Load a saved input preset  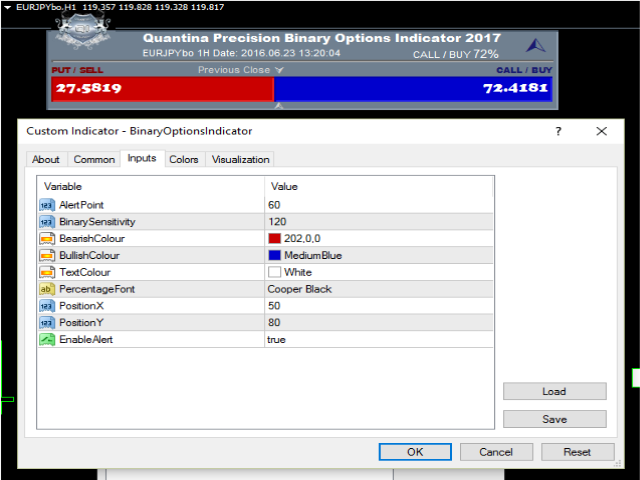[554, 391]
